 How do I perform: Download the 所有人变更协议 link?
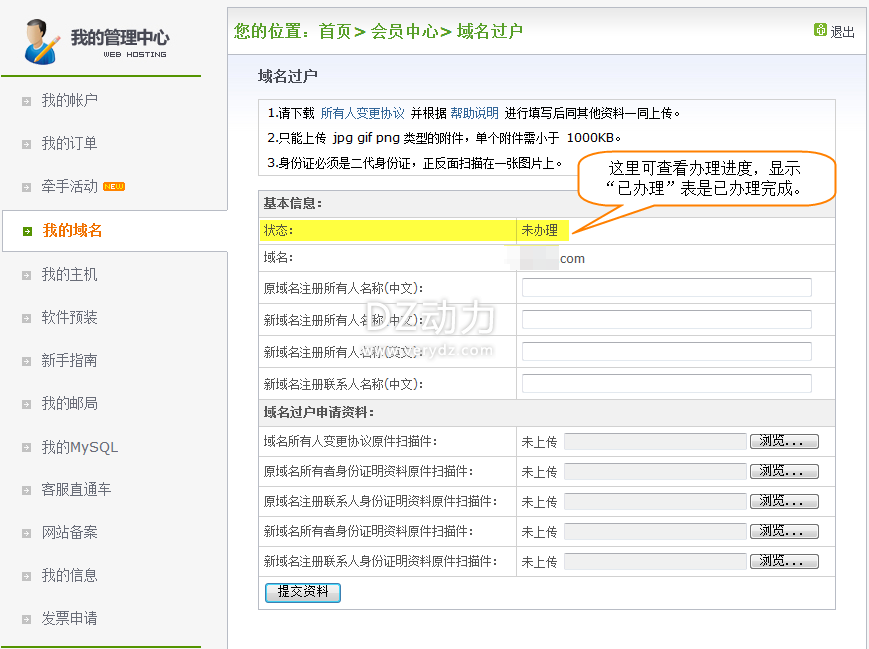coord(362,113)
